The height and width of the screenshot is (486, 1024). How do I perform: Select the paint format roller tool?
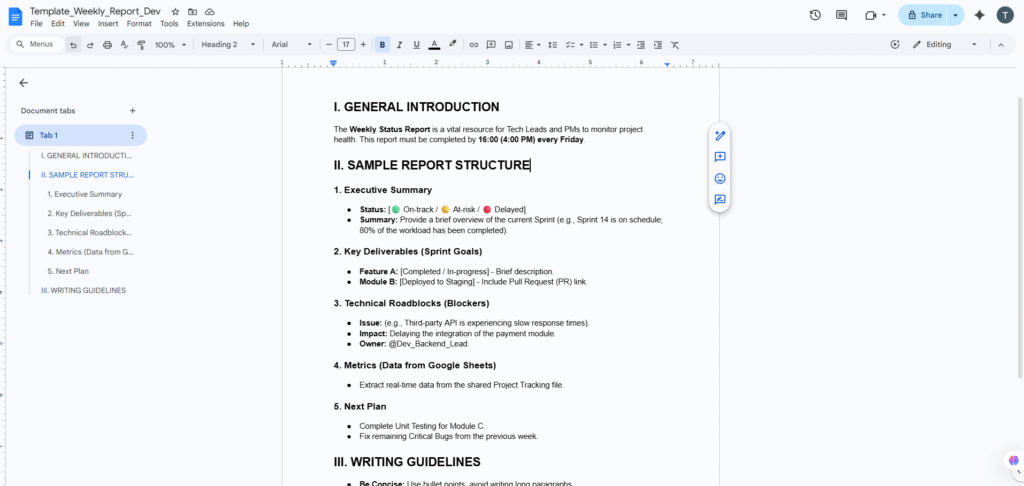click(x=141, y=45)
